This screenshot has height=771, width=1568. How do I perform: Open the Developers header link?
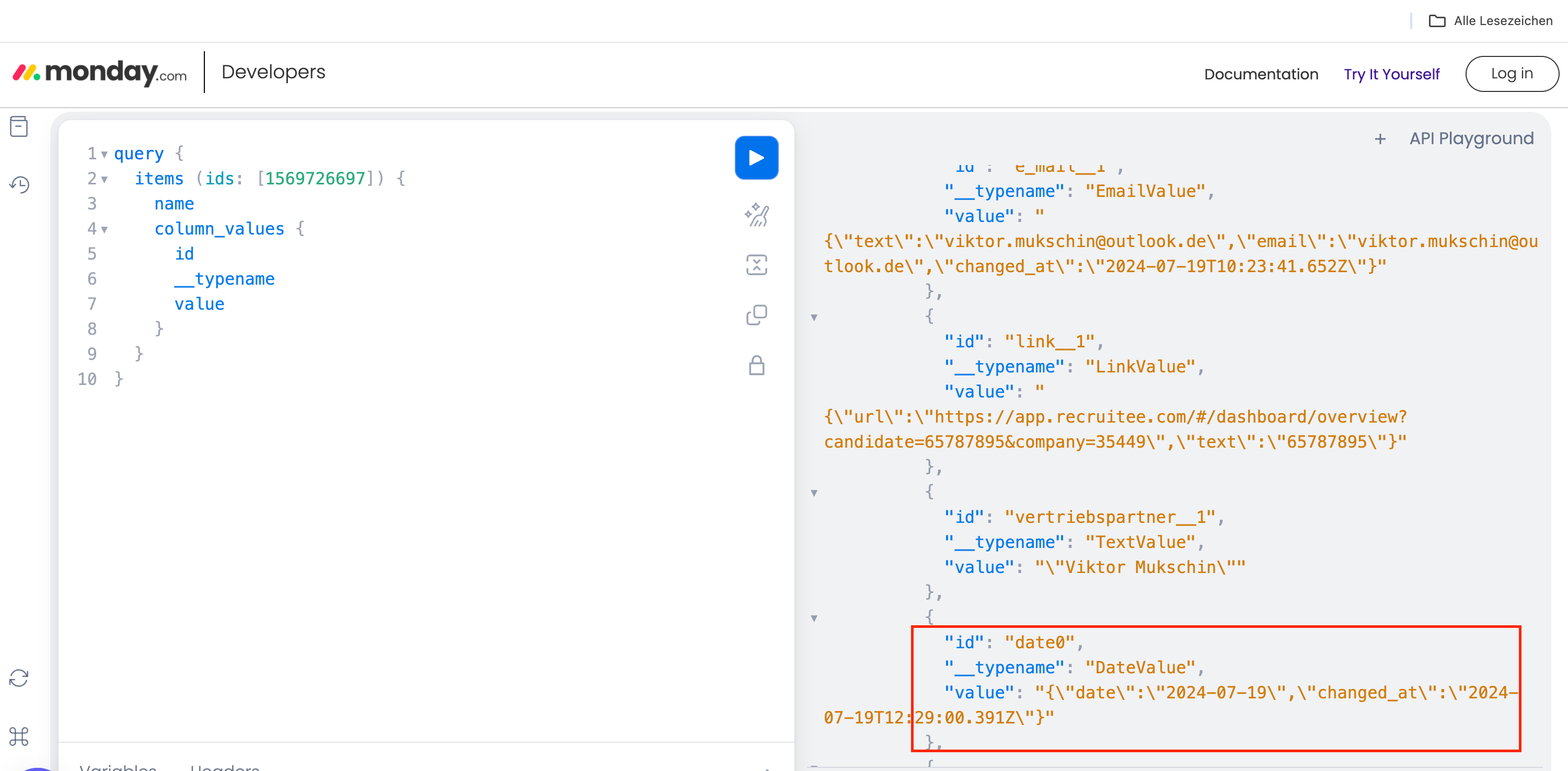coord(273,72)
